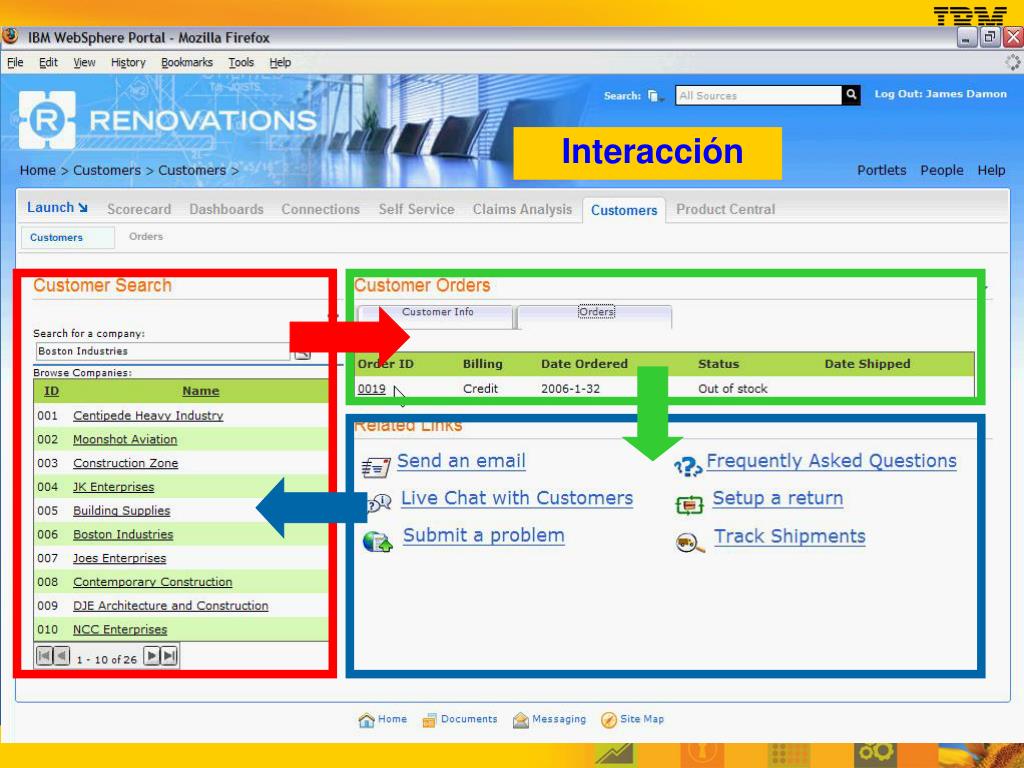Open the Launch menu
Image resolution: width=1024 pixels, height=768 pixels.
(x=57, y=208)
